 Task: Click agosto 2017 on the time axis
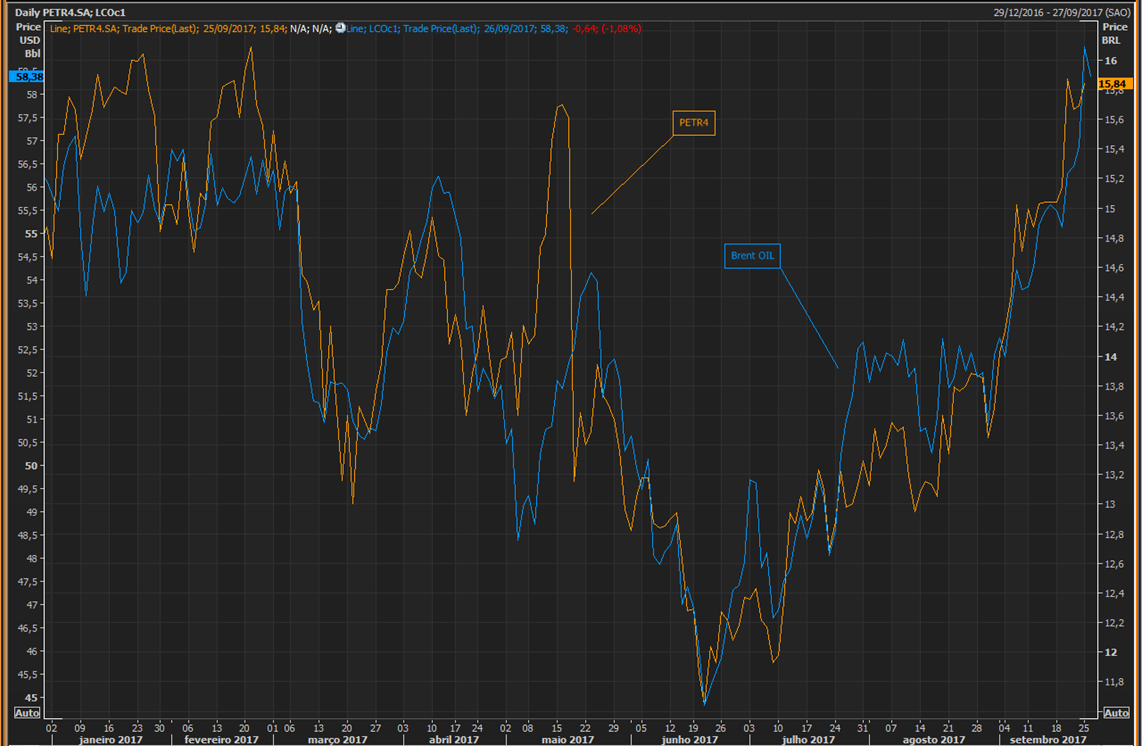[933, 739]
